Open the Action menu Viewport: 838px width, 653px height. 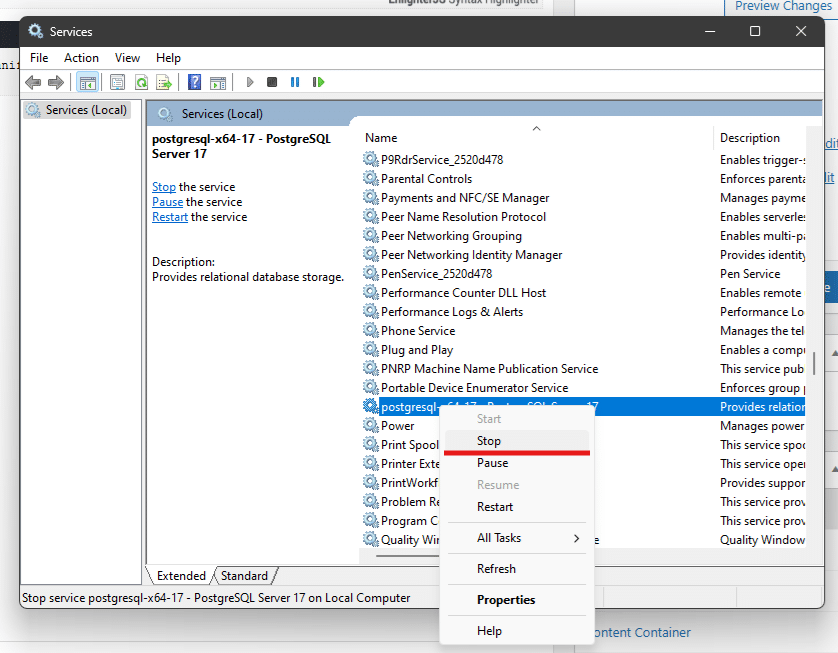81,58
